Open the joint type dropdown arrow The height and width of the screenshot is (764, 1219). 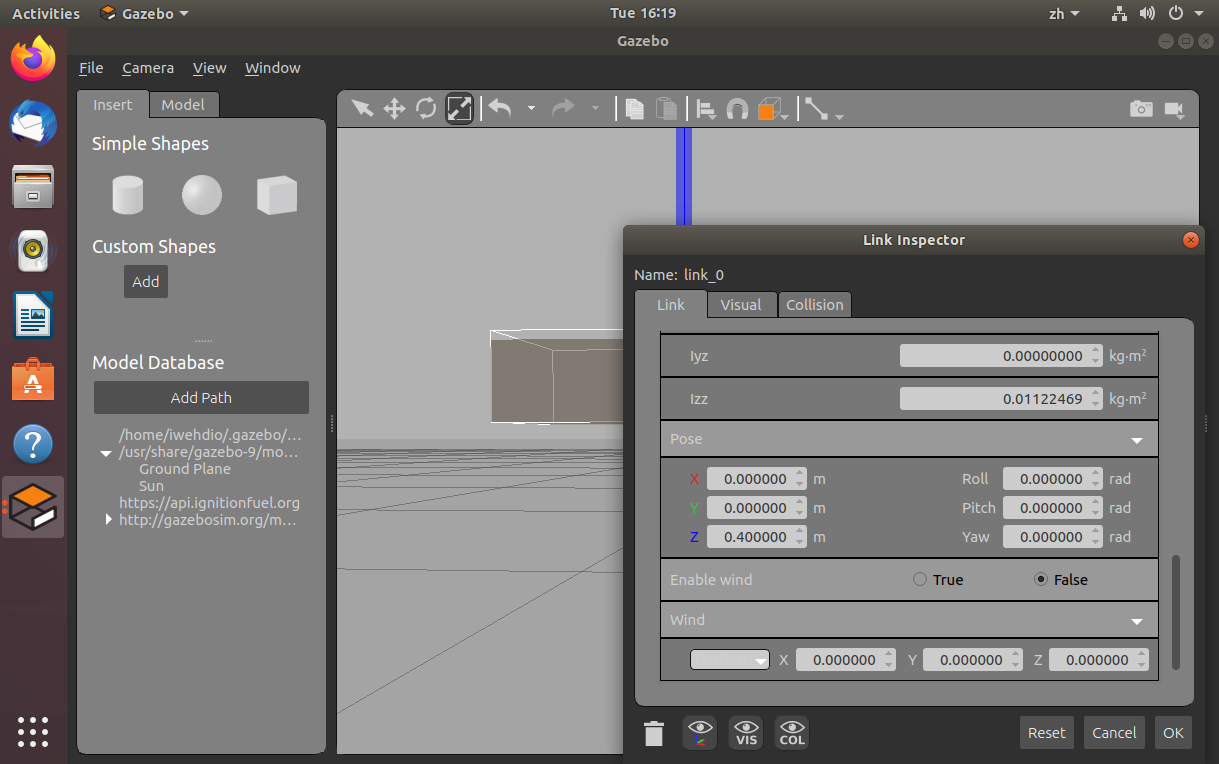pos(839,116)
